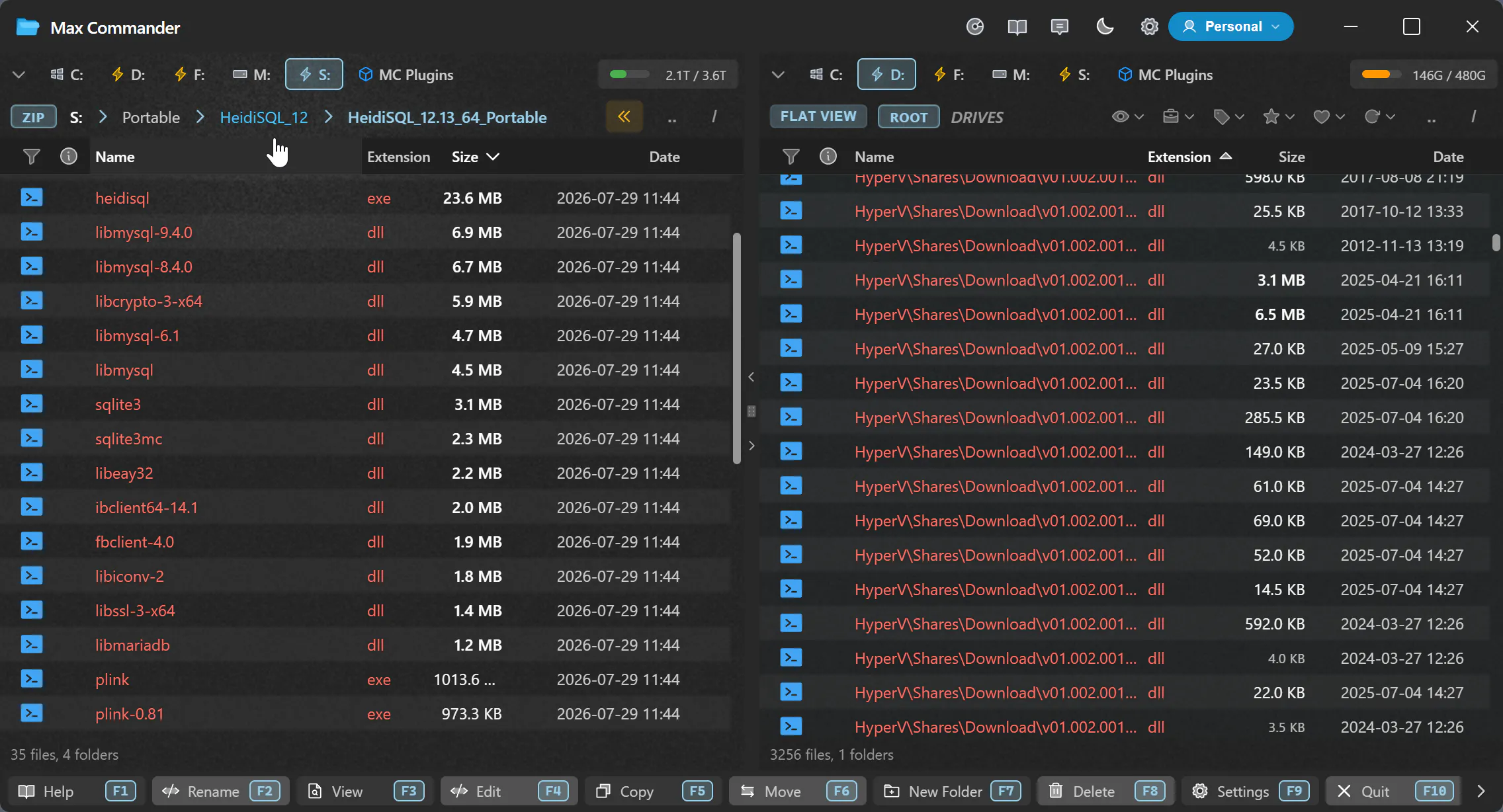
Task: Open the settings gear in title bar
Action: 1150,26
